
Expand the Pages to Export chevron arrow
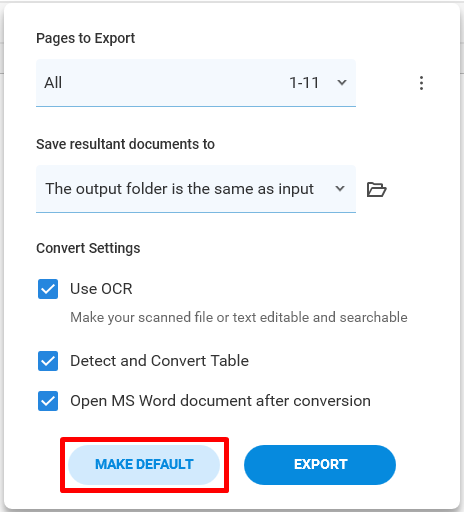coord(342,82)
